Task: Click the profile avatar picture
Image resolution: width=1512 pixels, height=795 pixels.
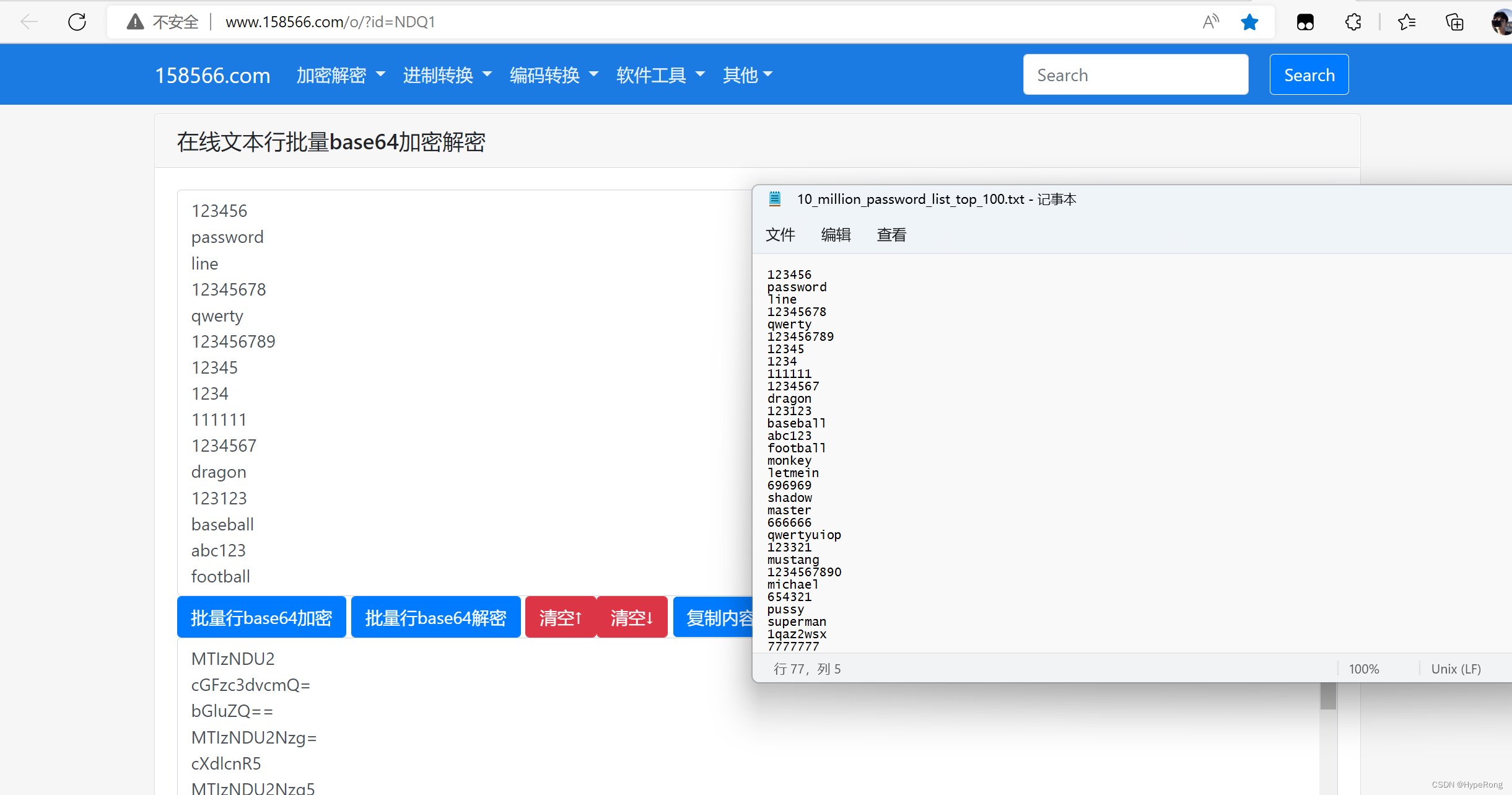Action: pos(1501,22)
